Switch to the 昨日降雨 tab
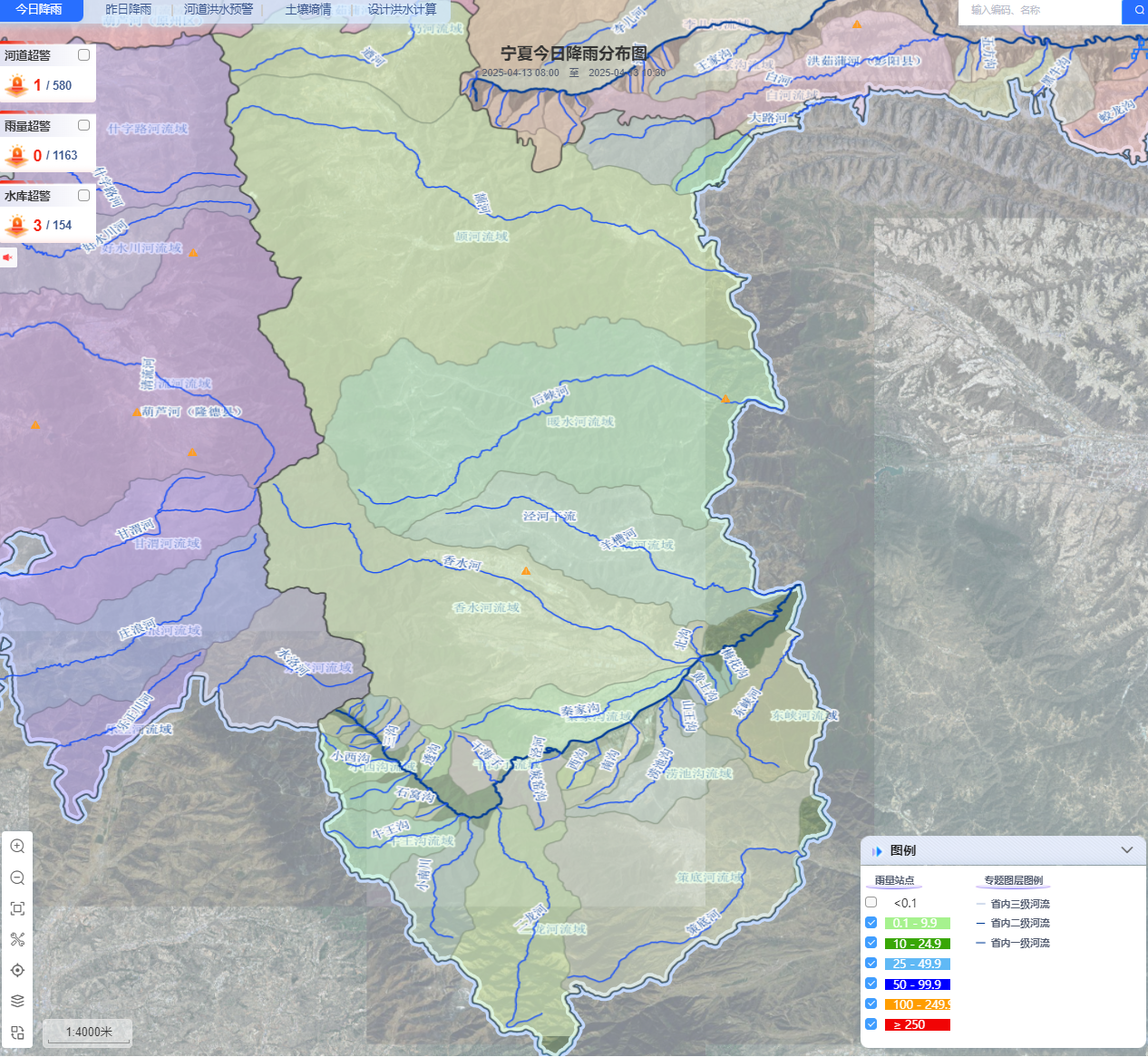Screen dimensions: 1148x1057 click(129, 10)
